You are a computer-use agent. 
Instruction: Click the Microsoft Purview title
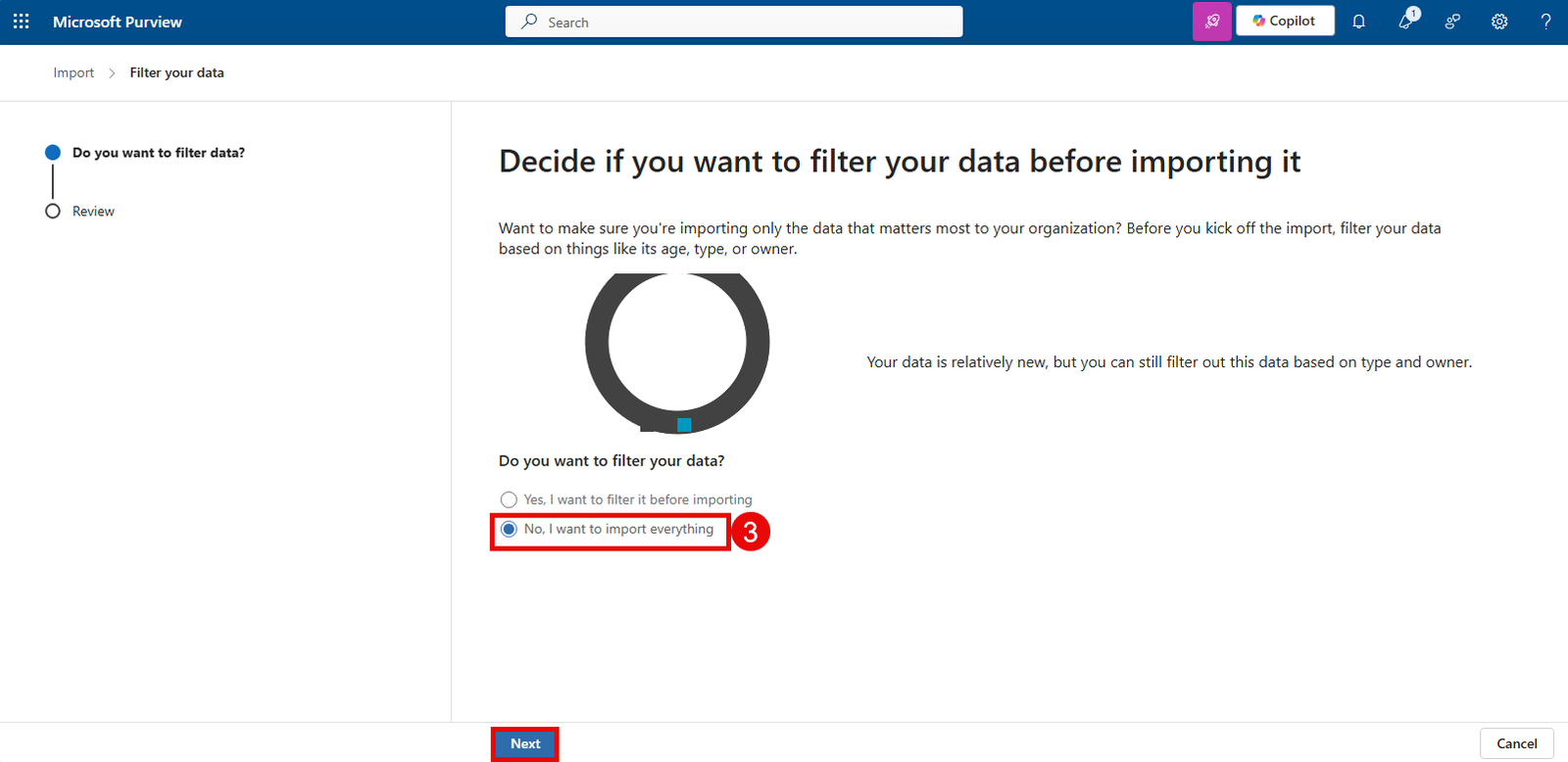pyautogui.click(x=118, y=22)
